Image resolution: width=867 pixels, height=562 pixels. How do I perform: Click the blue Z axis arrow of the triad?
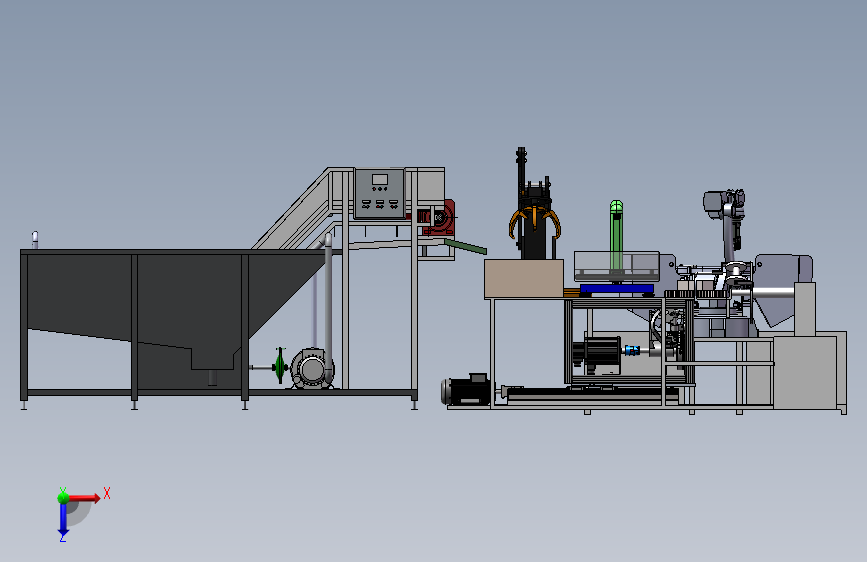coord(63,520)
